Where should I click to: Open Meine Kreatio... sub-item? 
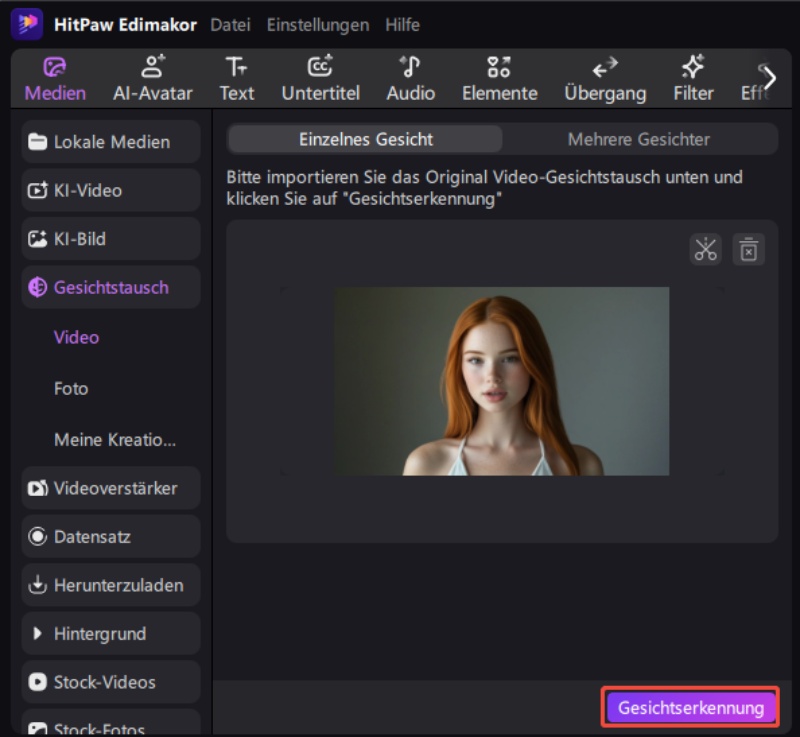point(115,440)
